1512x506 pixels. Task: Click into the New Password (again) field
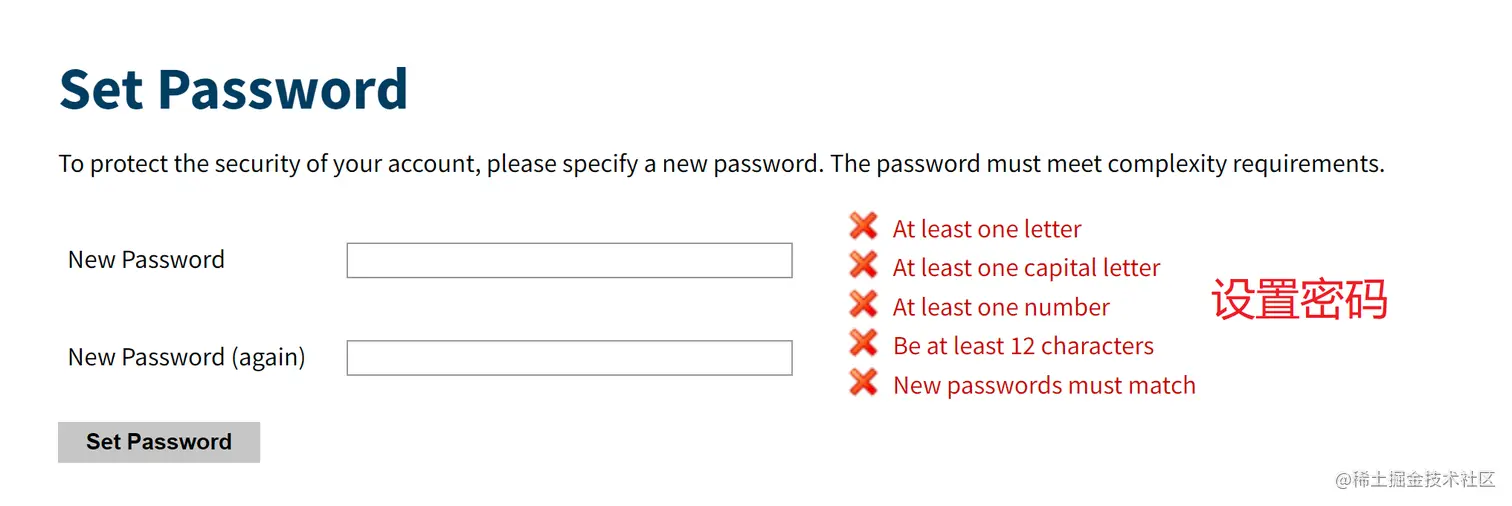pos(569,358)
